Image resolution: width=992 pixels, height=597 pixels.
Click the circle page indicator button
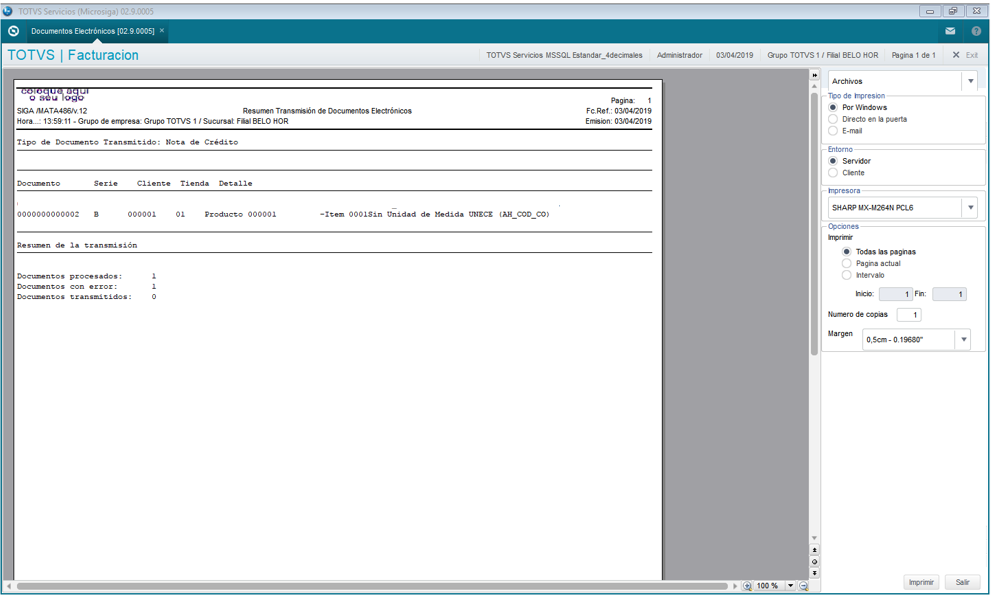click(815, 562)
